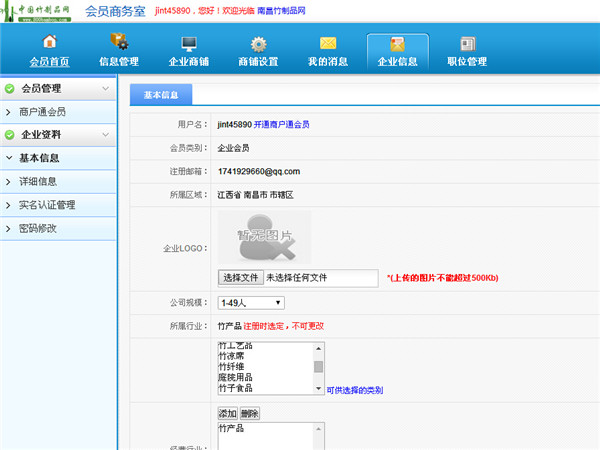Click the 会员首页 home icon
This screenshot has width=600, height=450.
tap(49, 43)
